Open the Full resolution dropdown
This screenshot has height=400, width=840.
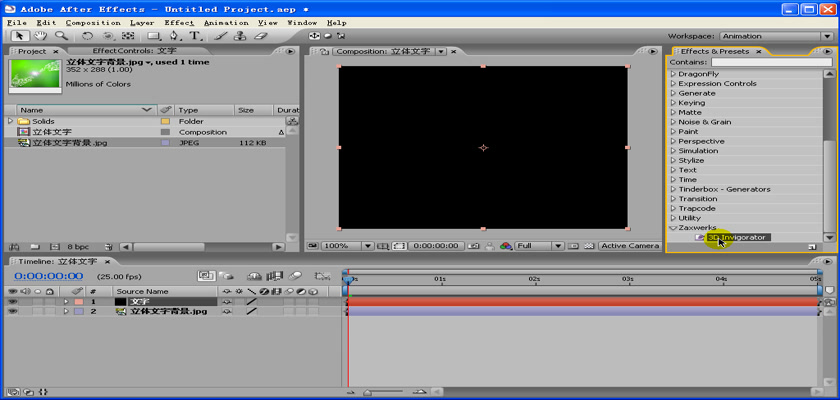coord(539,246)
